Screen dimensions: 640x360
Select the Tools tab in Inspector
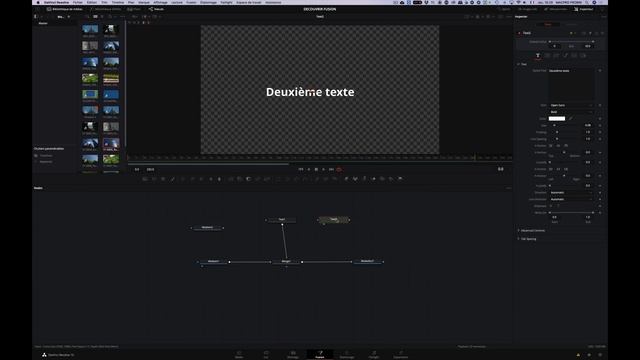548,24
